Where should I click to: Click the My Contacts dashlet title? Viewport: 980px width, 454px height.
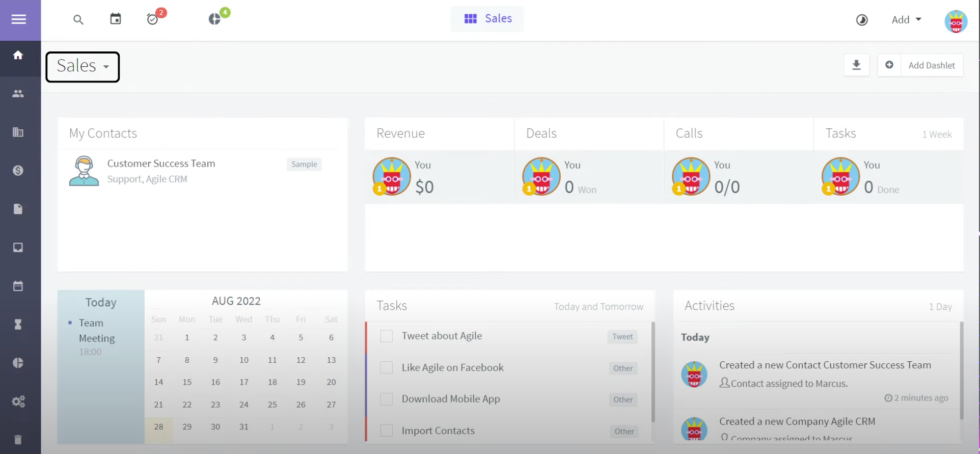(103, 133)
